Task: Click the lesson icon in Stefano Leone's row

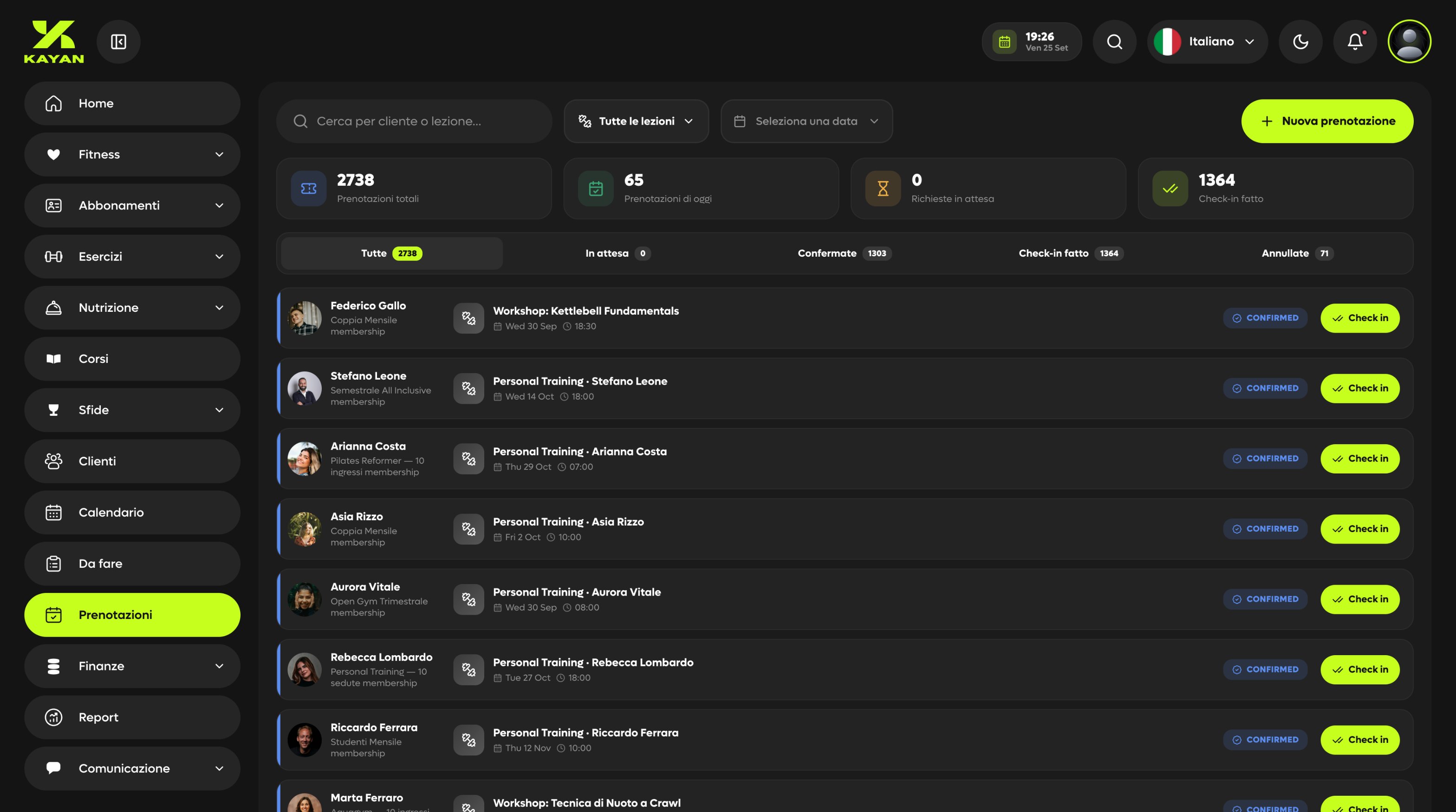Action: pyautogui.click(x=468, y=388)
